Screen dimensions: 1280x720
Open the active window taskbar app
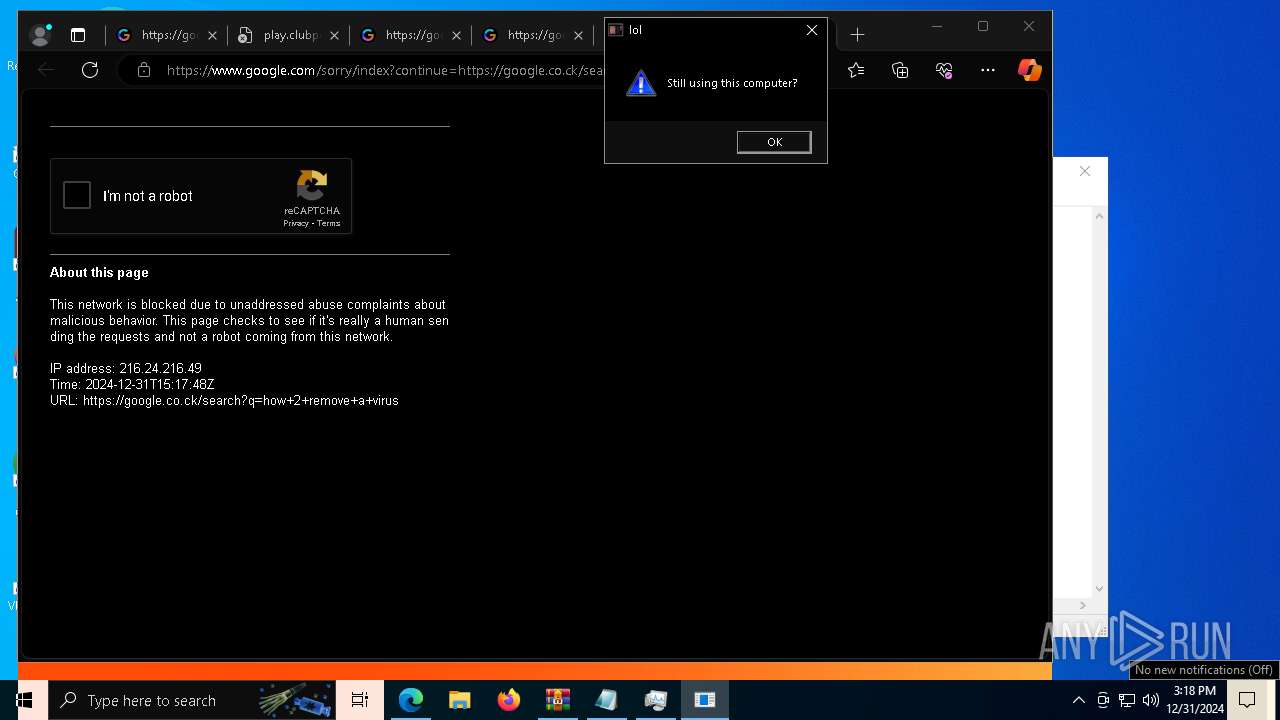click(705, 700)
